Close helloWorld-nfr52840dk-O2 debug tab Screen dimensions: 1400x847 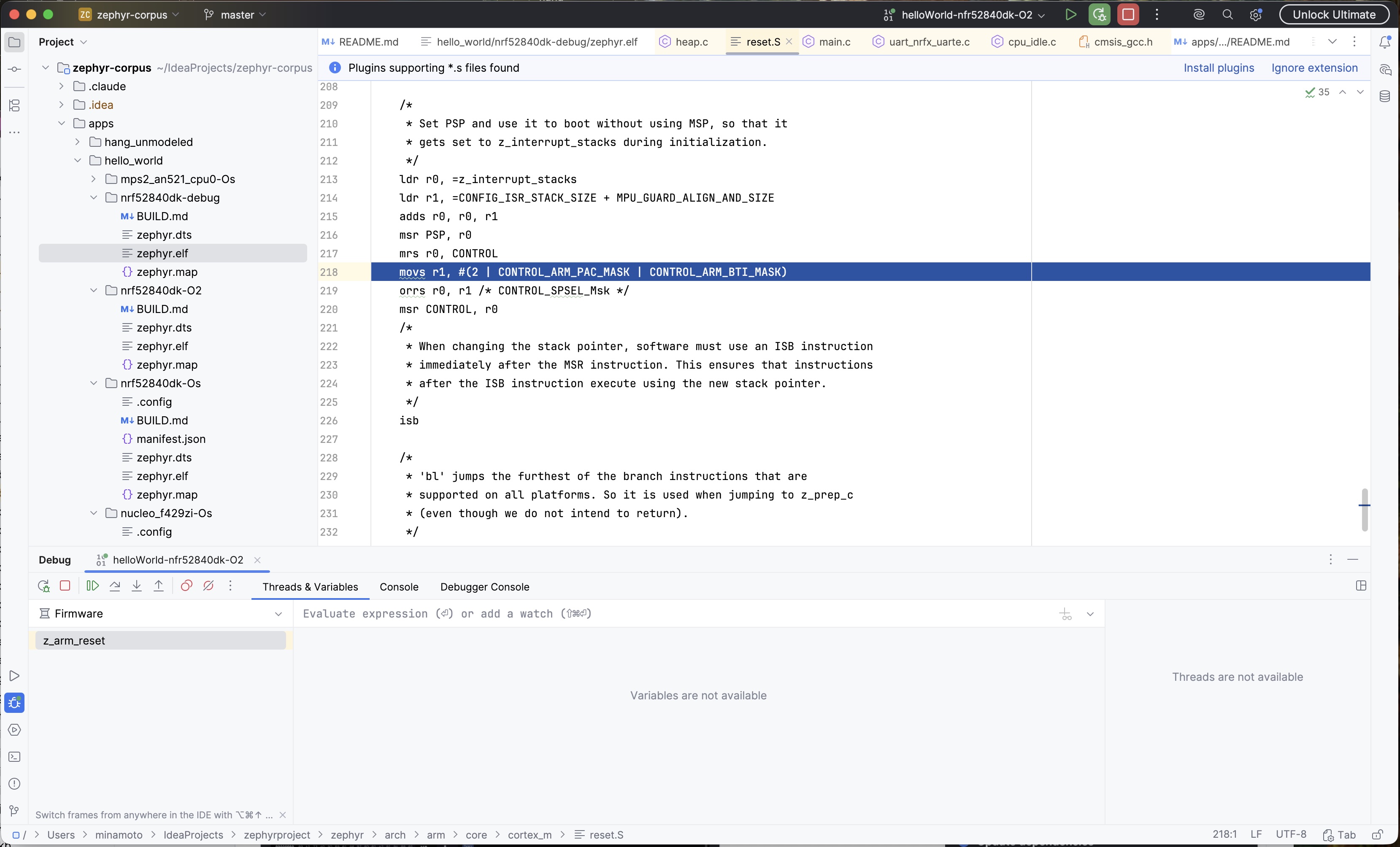coord(257,560)
